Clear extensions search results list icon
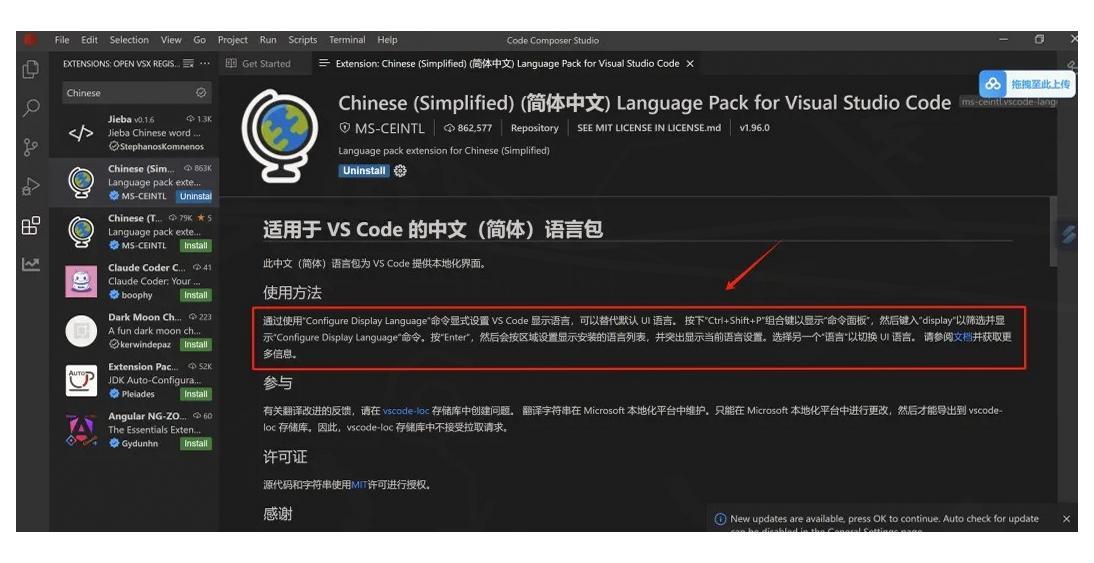The height and width of the screenshot is (563, 1094). (188, 63)
